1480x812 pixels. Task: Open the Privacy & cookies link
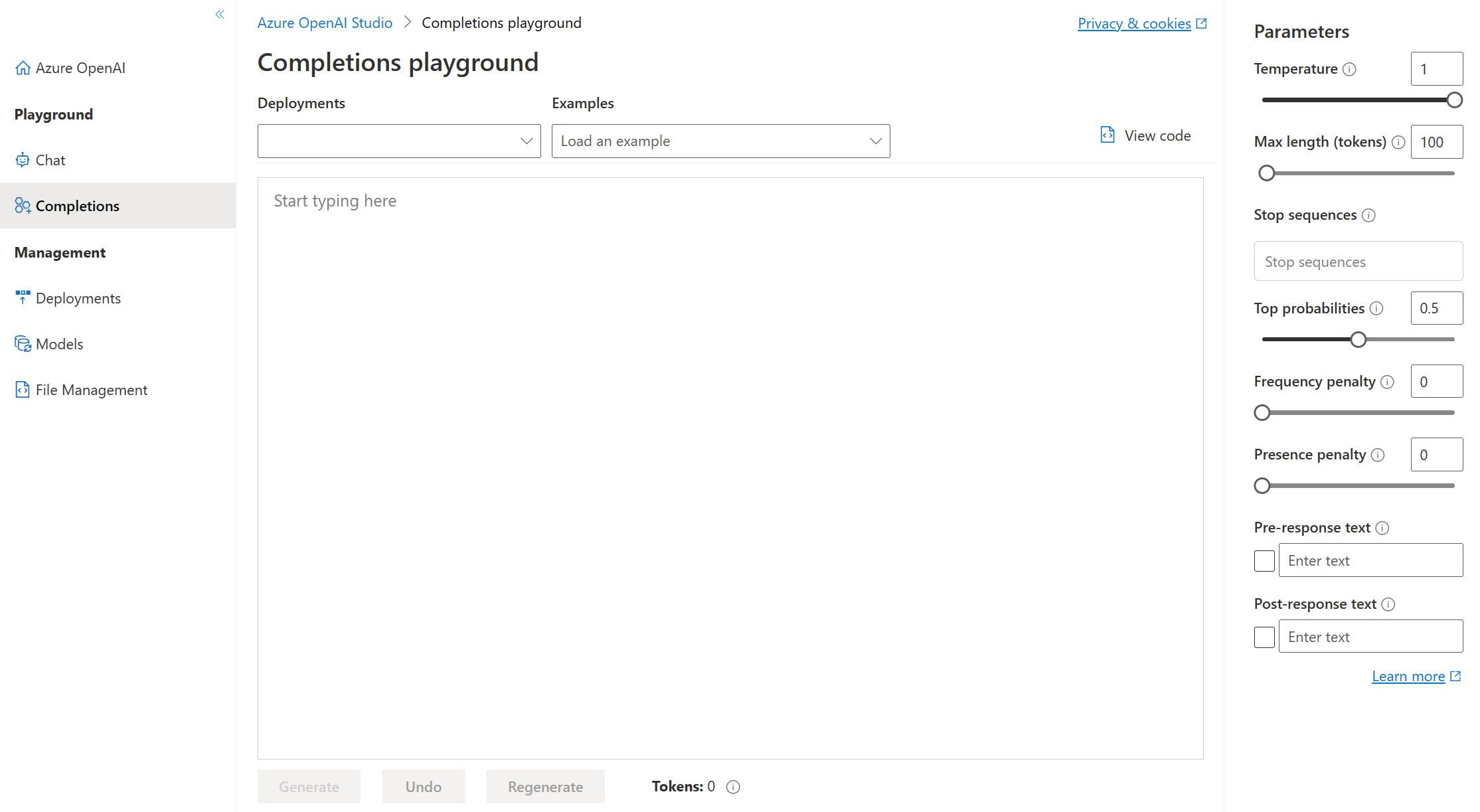pyautogui.click(x=1141, y=22)
